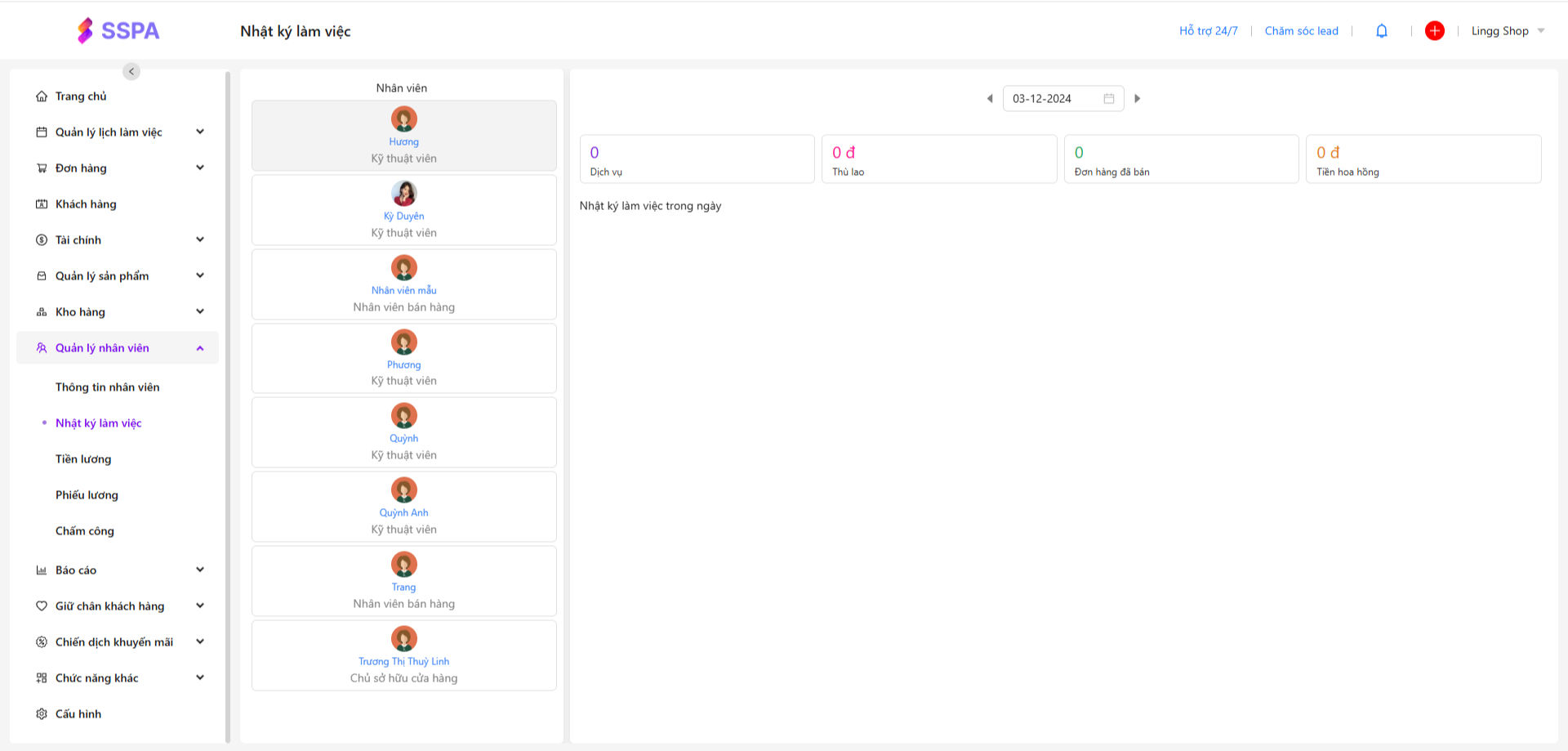Click the Quản lý sản phẩm bag icon

coord(42,276)
